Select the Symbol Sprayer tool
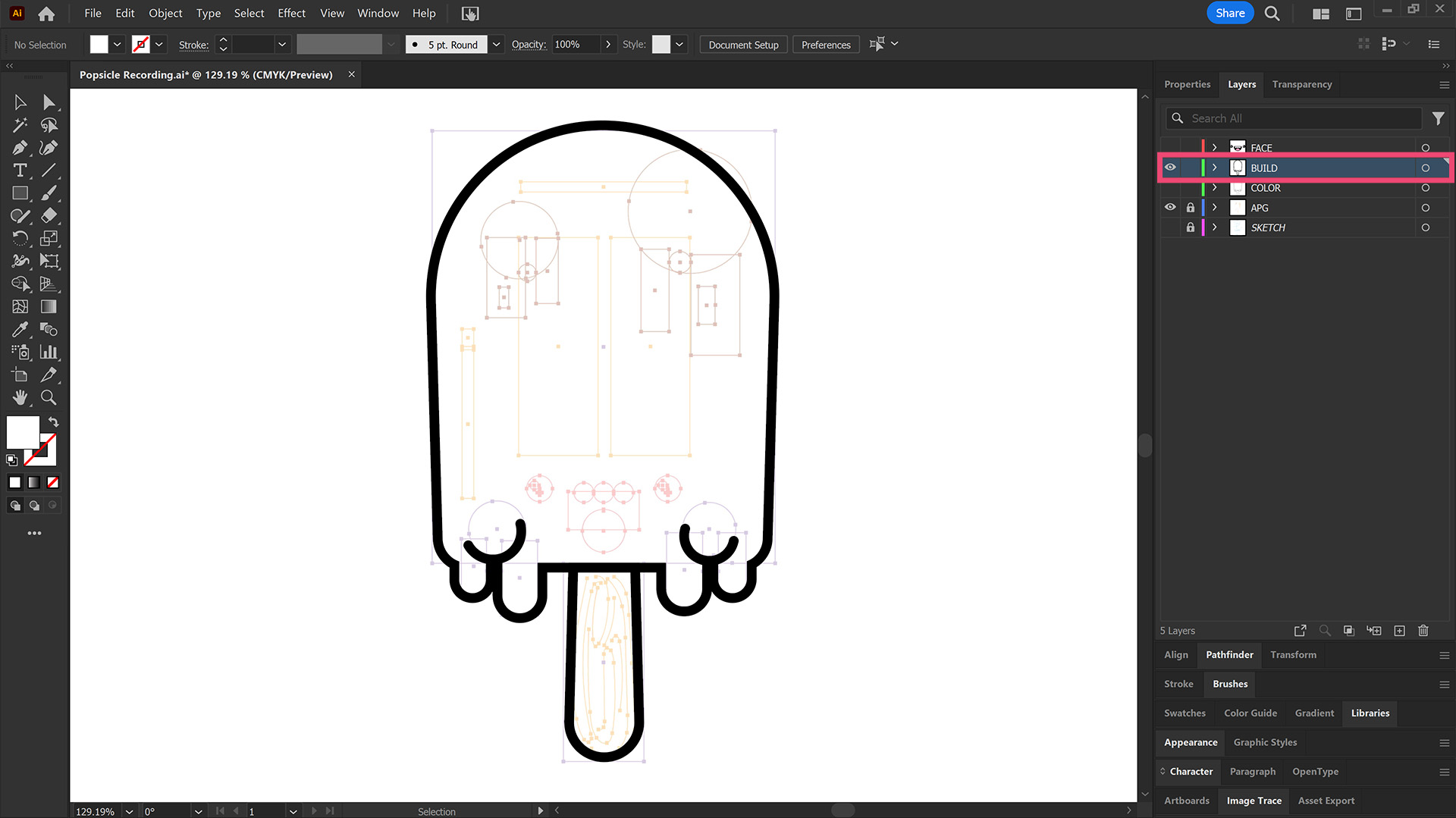The width and height of the screenshot is (1456, 818). tap(20, 353)
